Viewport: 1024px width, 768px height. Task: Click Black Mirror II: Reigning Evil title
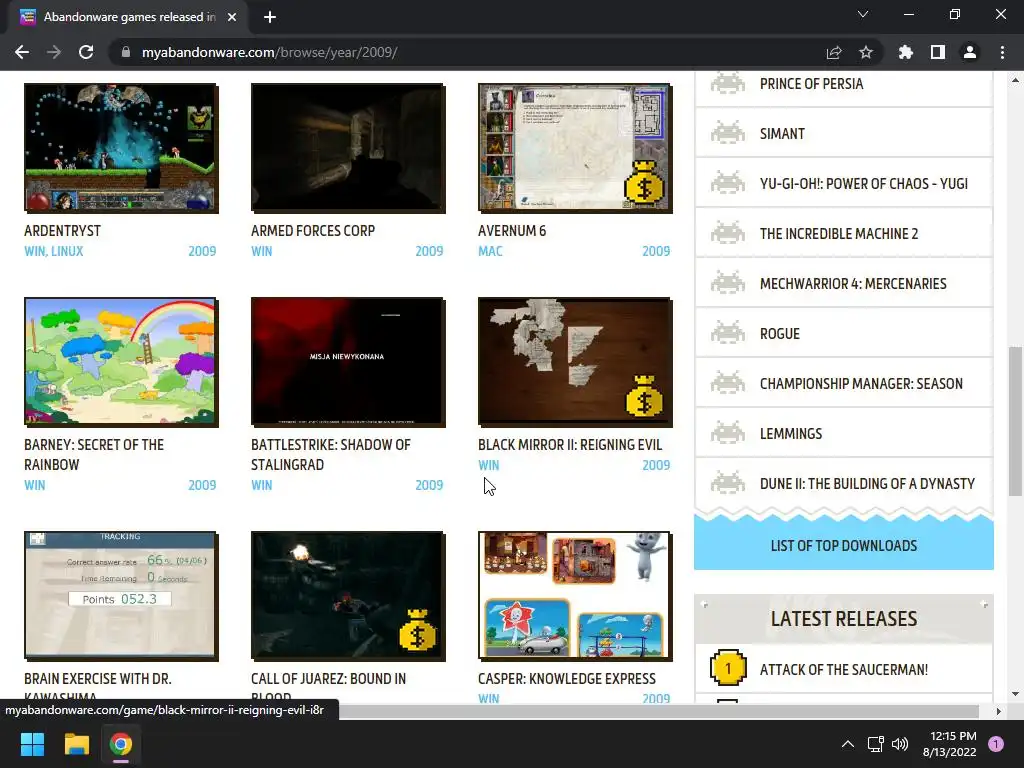click(x=569, y=445)
